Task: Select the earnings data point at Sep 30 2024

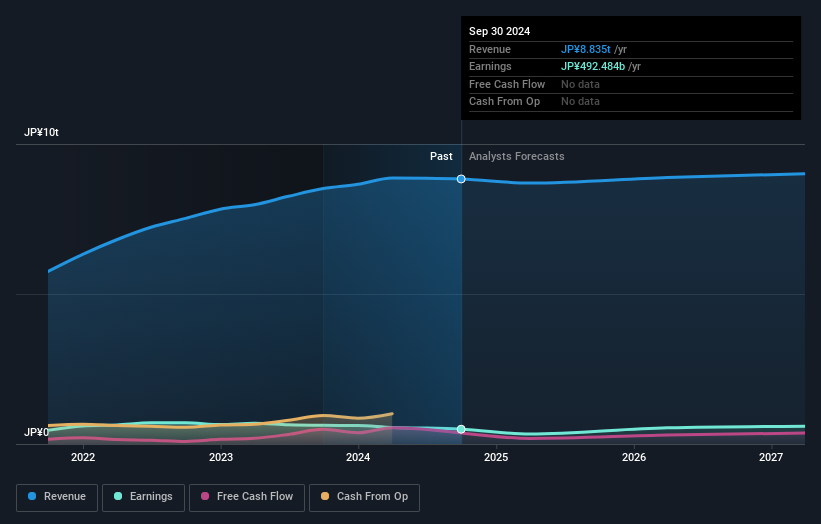Action: tap(461, 429)
